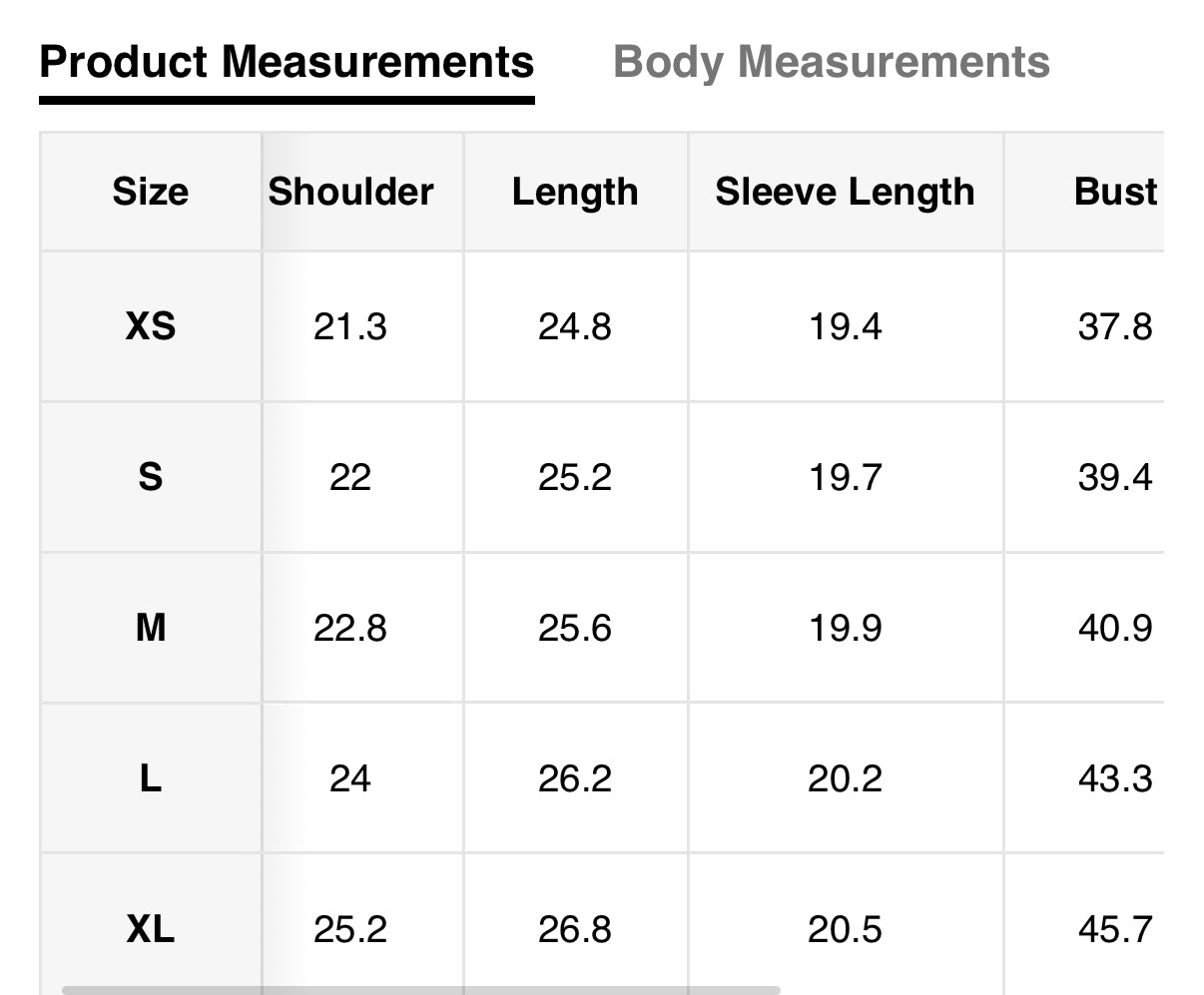The width and height of the screenshot is (1204, 995).
Task: Click the Size column header
Action: (x=151, y=192)
